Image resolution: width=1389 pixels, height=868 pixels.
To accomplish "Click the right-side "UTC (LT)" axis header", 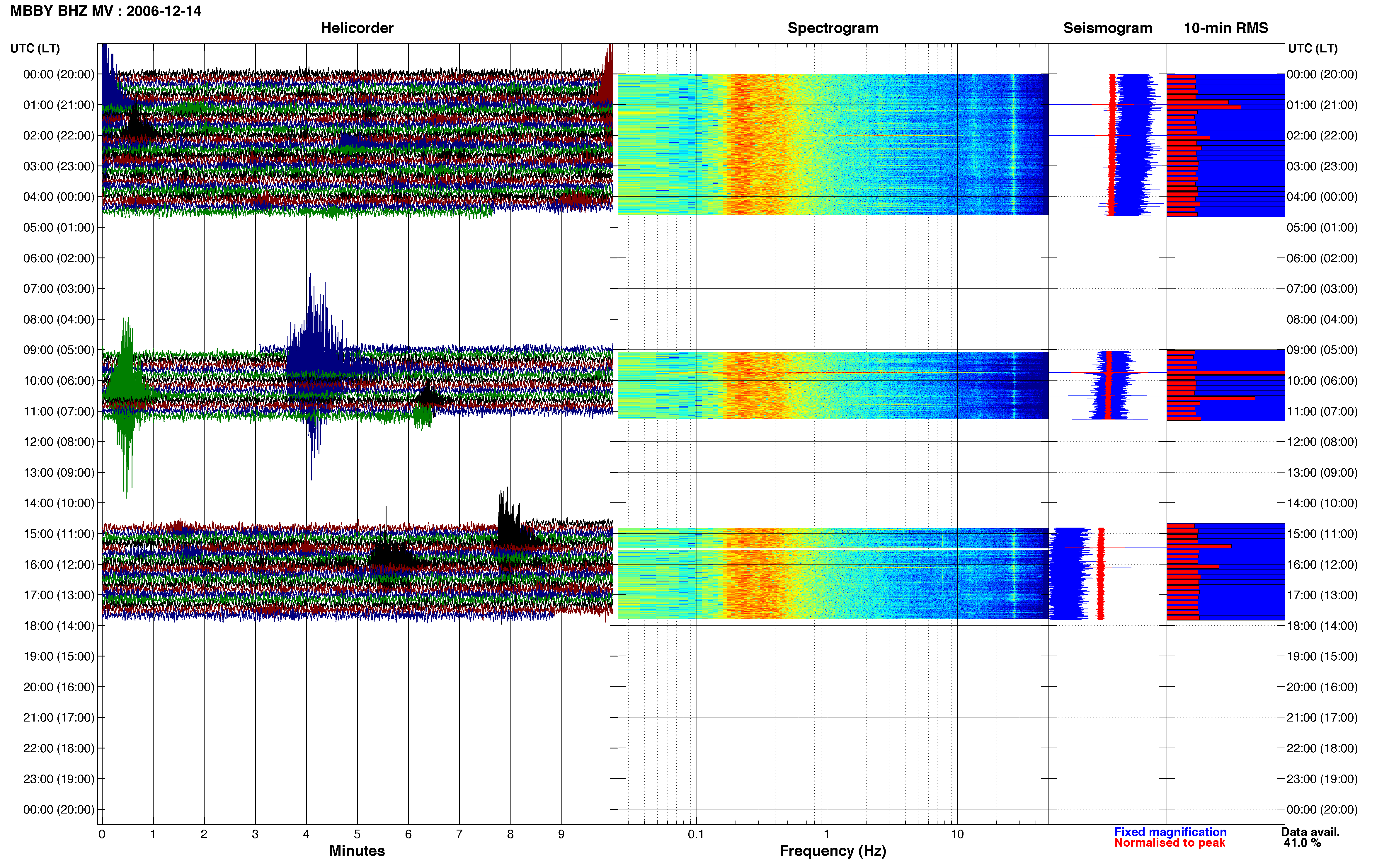I will (1313, 48).
